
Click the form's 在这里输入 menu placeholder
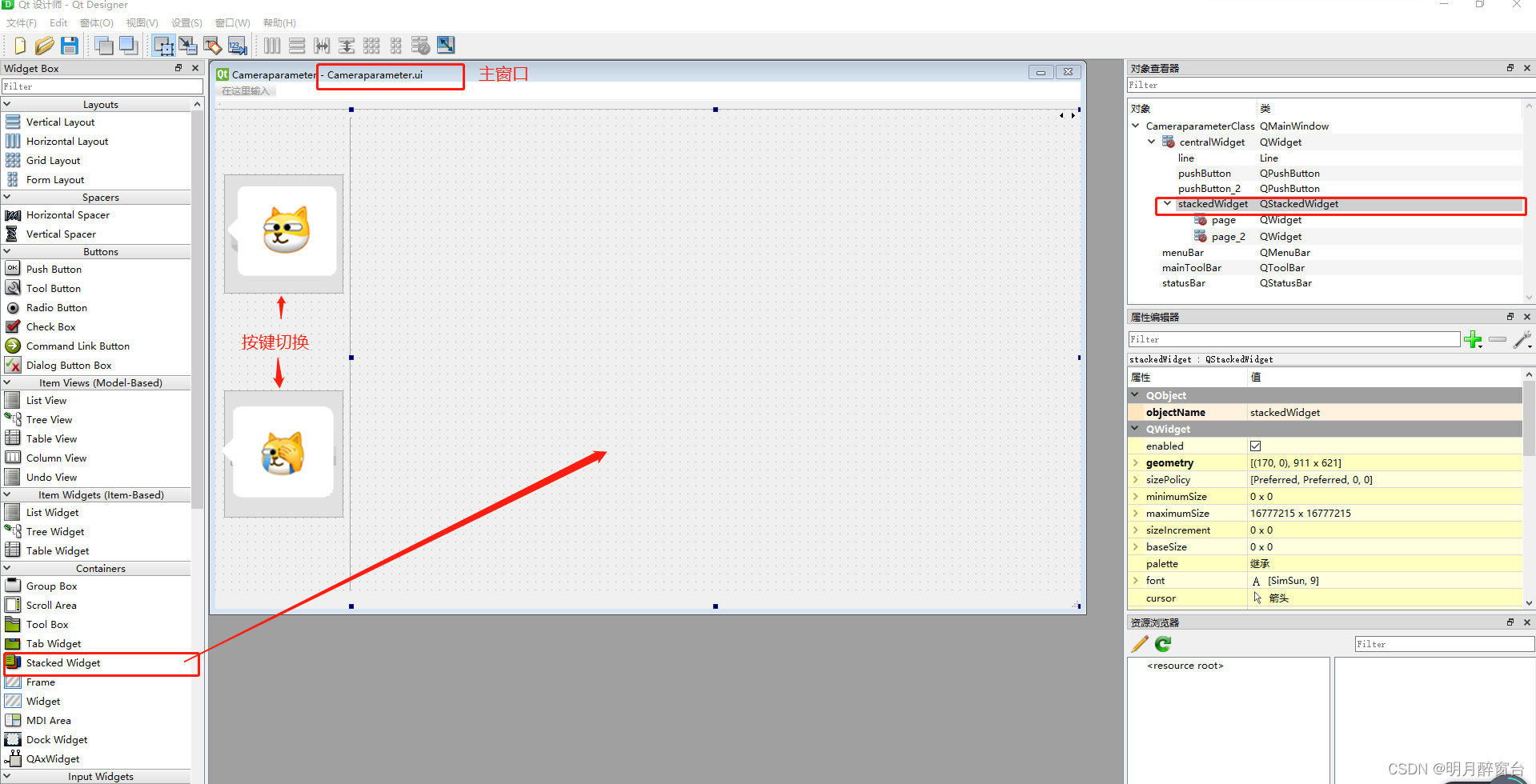(x=246, y=91)
